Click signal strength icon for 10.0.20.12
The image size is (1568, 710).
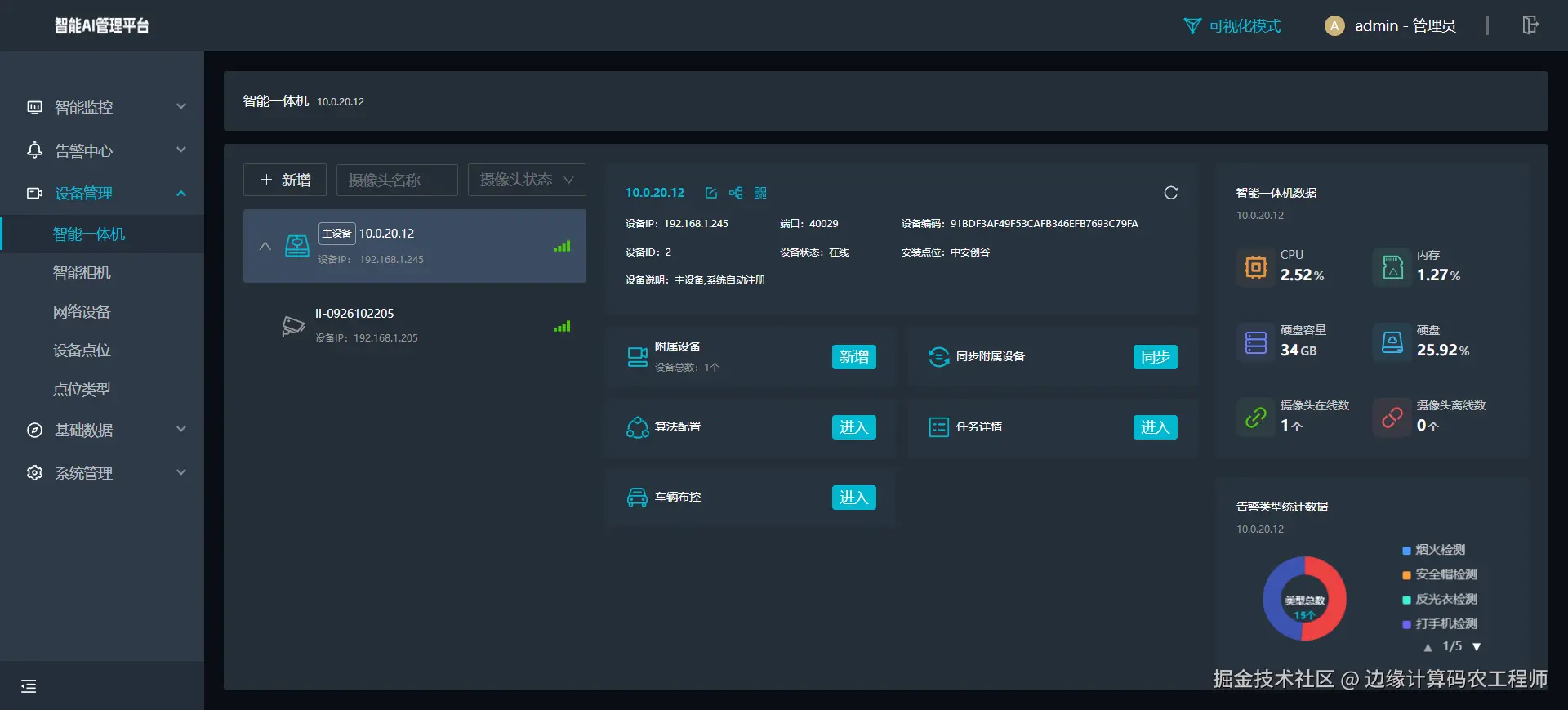pos(562,246)
